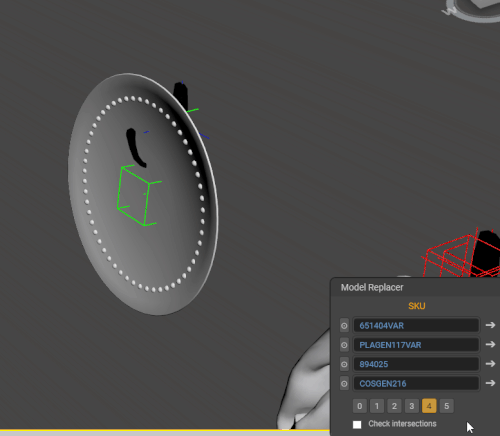
Task: Select highlighted variant number 4
Action: (429, 406)
